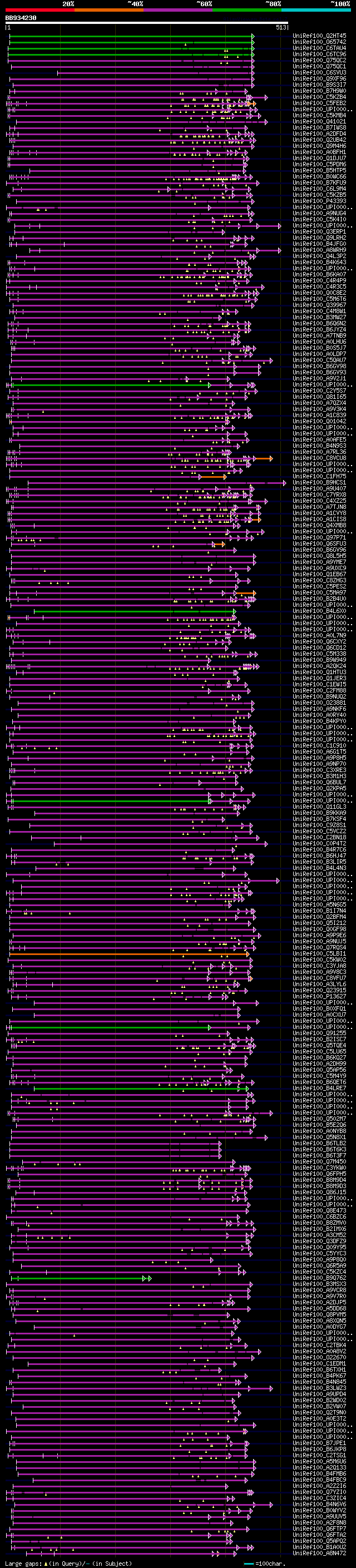Select hit label UniRef100_C5QAU7

(319, 360)
